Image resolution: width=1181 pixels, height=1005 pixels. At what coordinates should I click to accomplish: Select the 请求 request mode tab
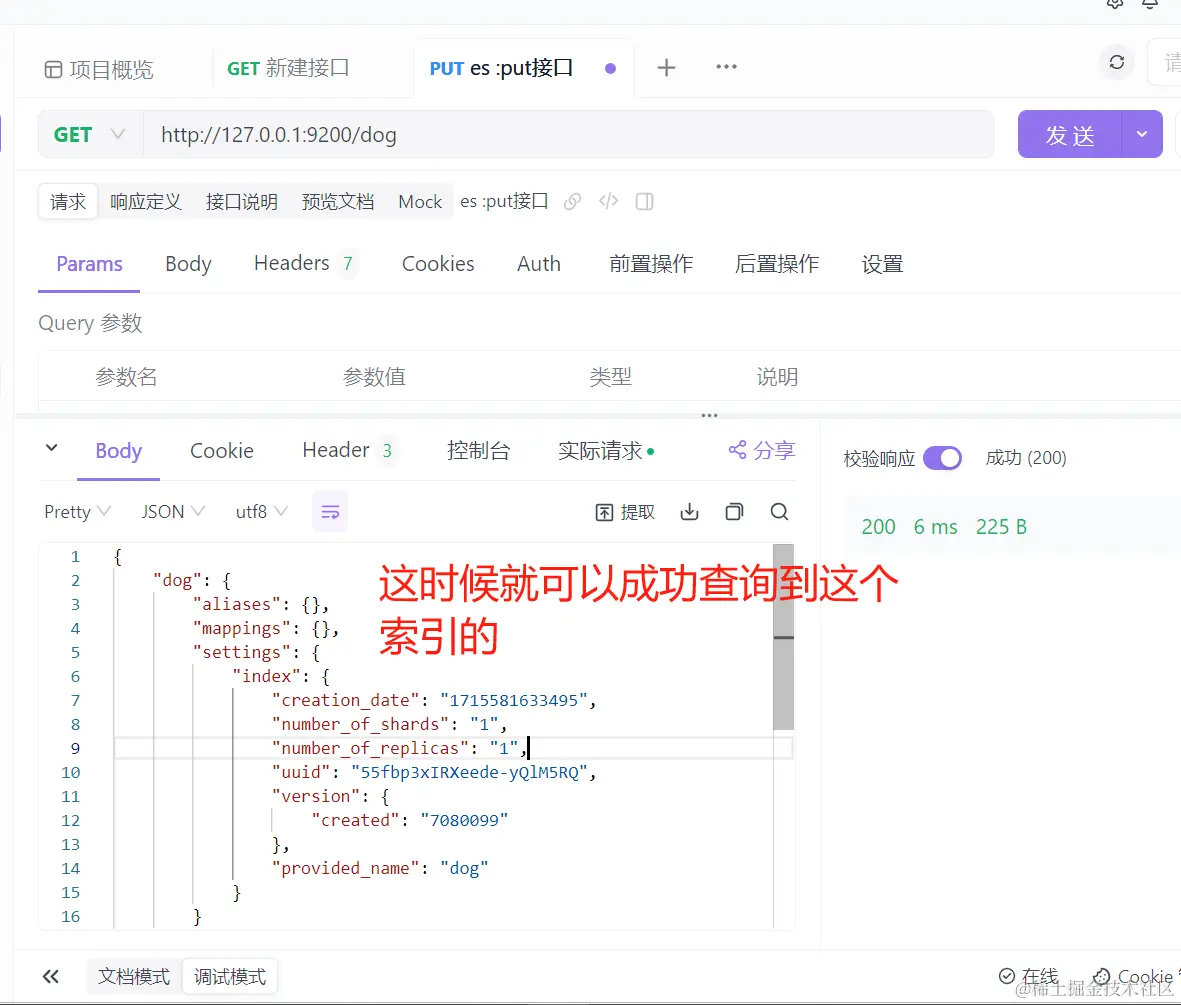68,202
